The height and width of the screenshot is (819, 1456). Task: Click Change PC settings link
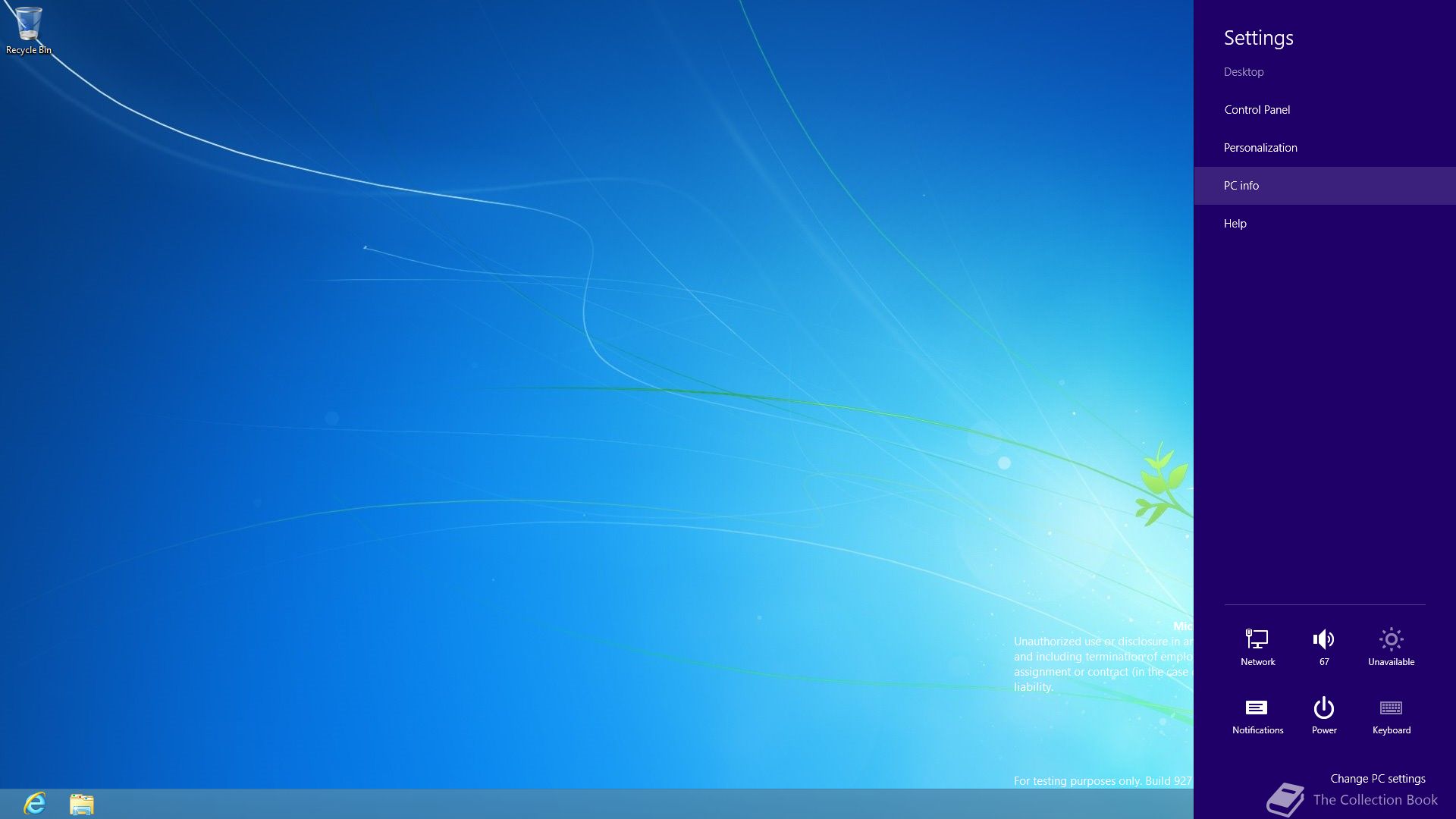[x=1377, y=779]
